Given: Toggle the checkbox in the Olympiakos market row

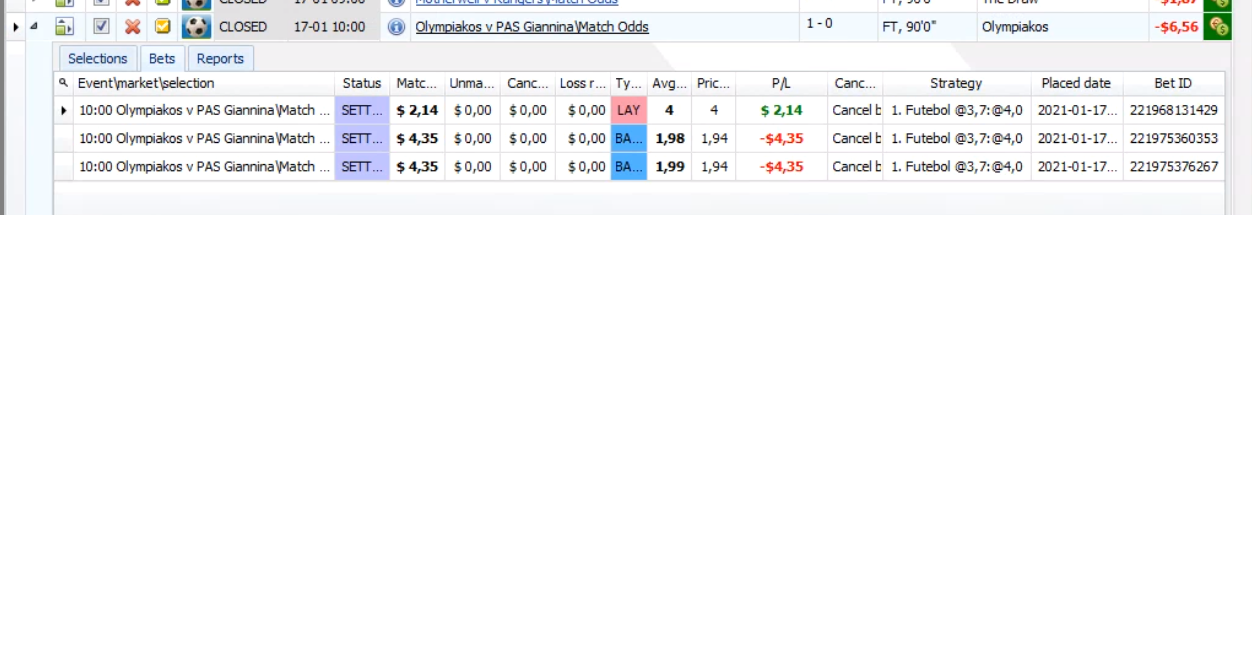Looking at the screenshot, I should click(x=101, y=27).
